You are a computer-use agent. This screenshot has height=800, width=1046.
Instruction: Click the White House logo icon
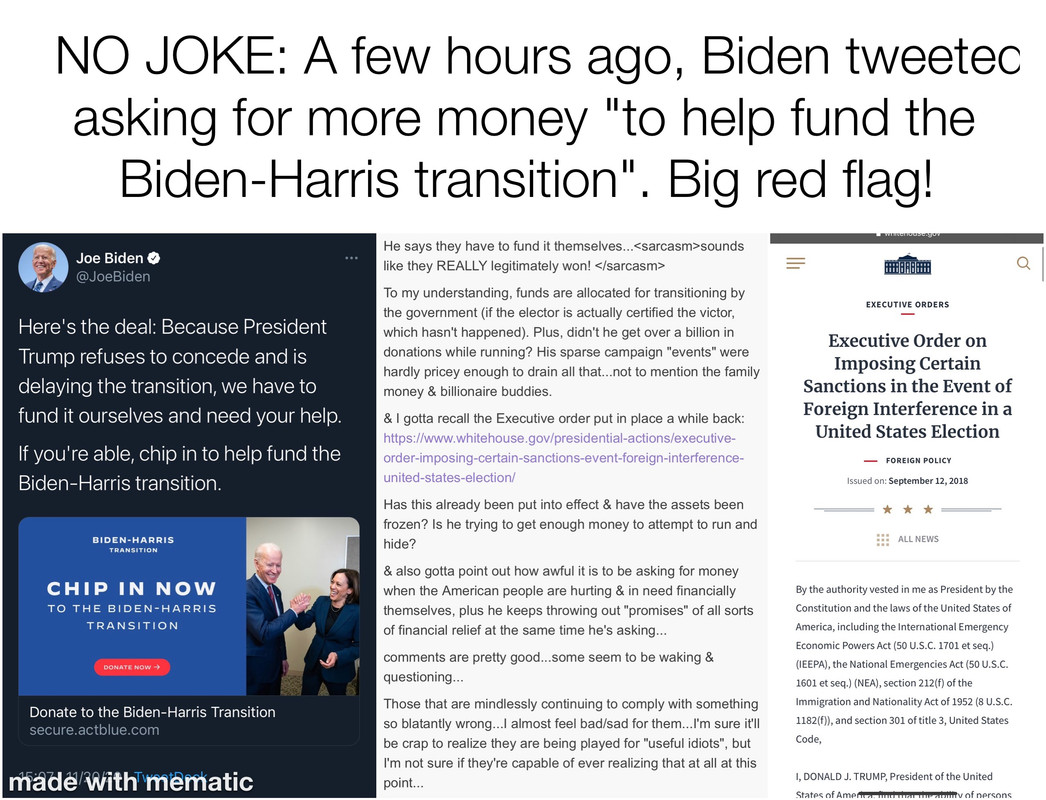point(907,264)
